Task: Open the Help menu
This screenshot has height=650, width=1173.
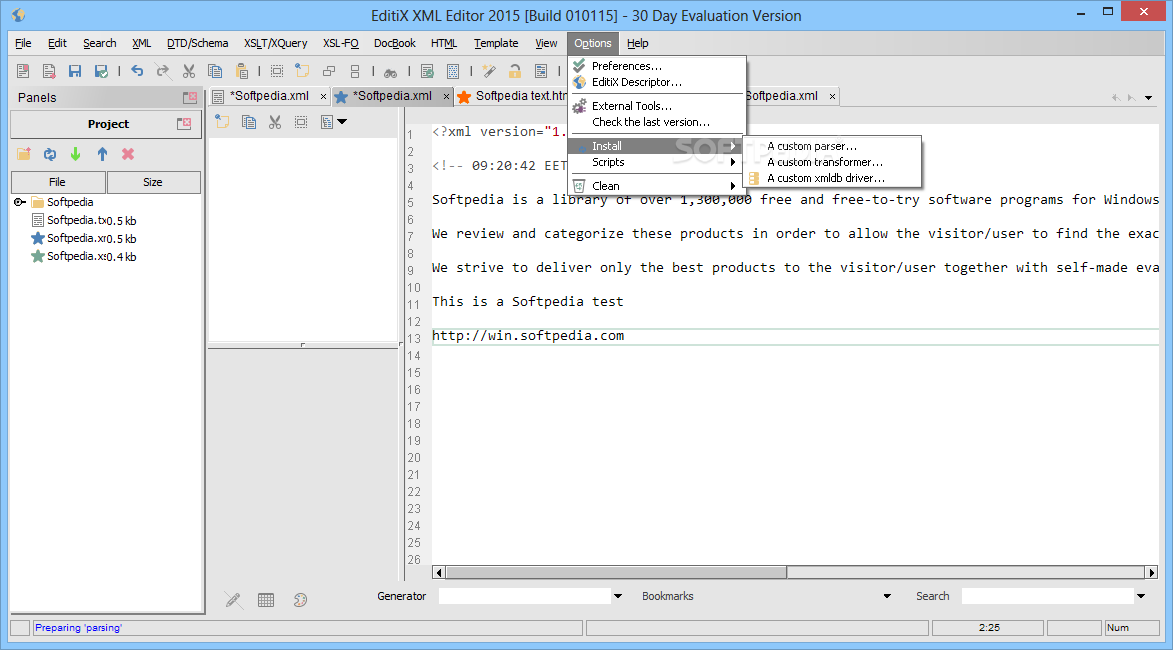Action: pos(637,43)
